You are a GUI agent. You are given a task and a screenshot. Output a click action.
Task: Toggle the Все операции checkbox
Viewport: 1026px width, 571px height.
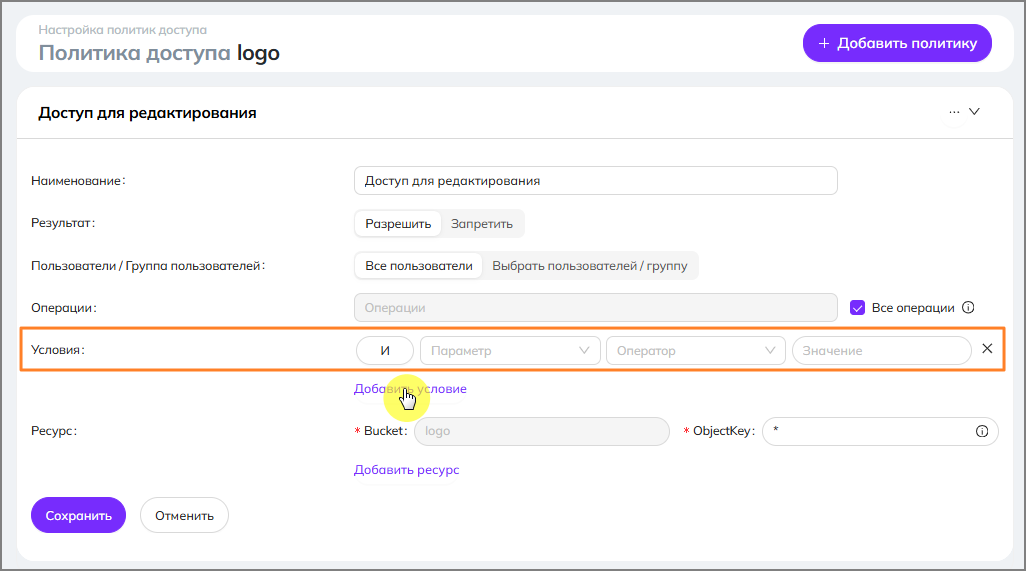[857, 308]
